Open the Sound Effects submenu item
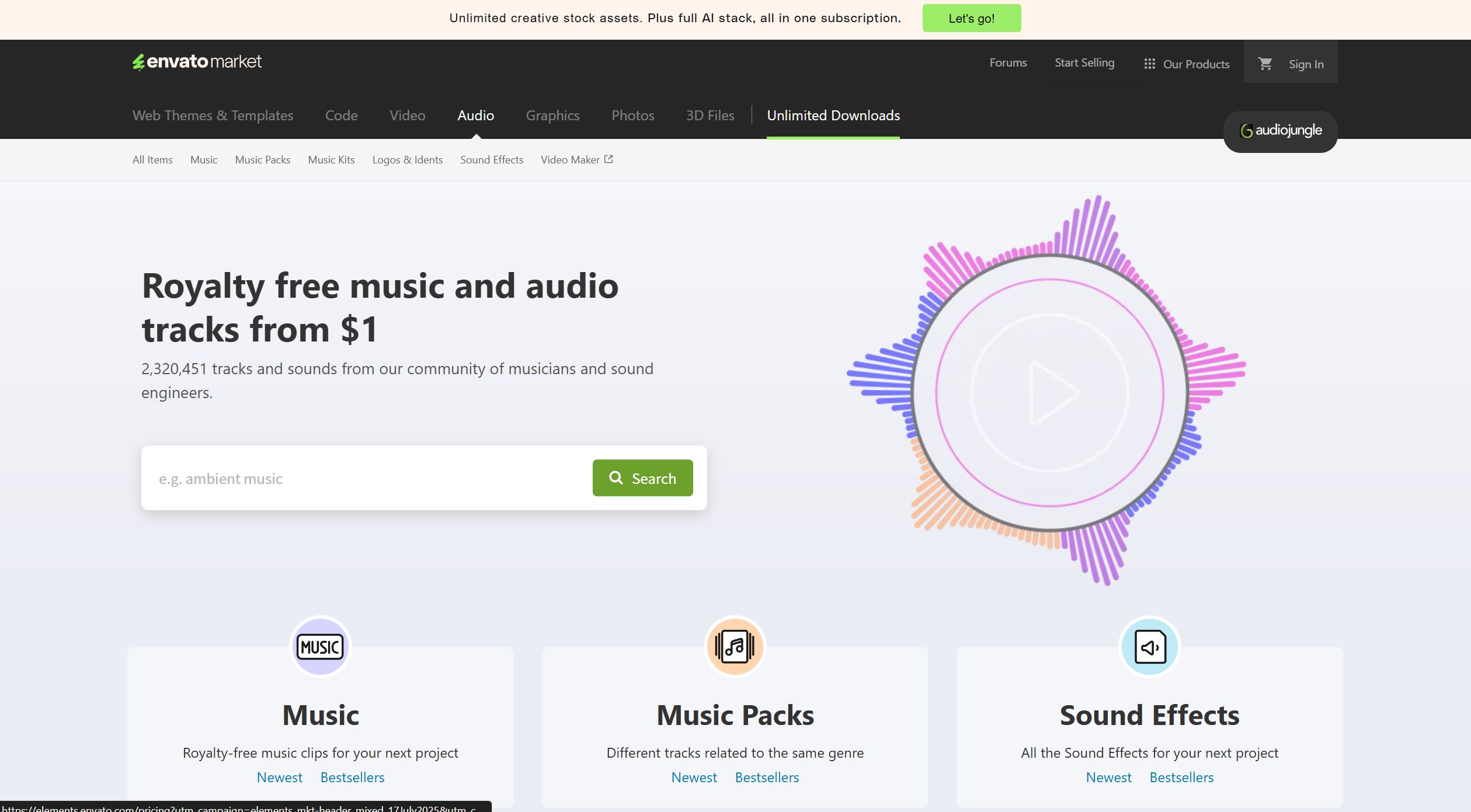This screenshot has height=812, width=1471. pyautogui.click(x=491, y=160)
